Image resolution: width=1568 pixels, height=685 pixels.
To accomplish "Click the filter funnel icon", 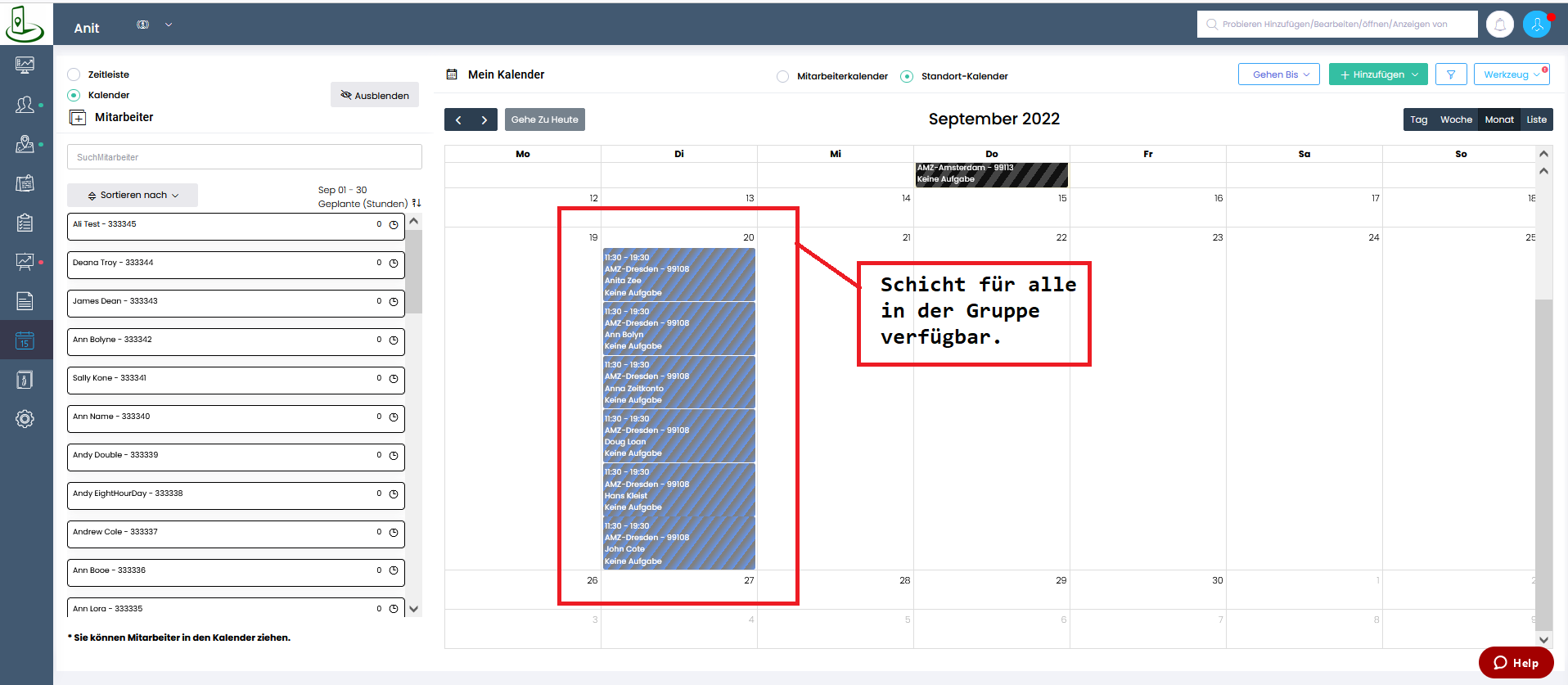I will tap(1450, 74).
